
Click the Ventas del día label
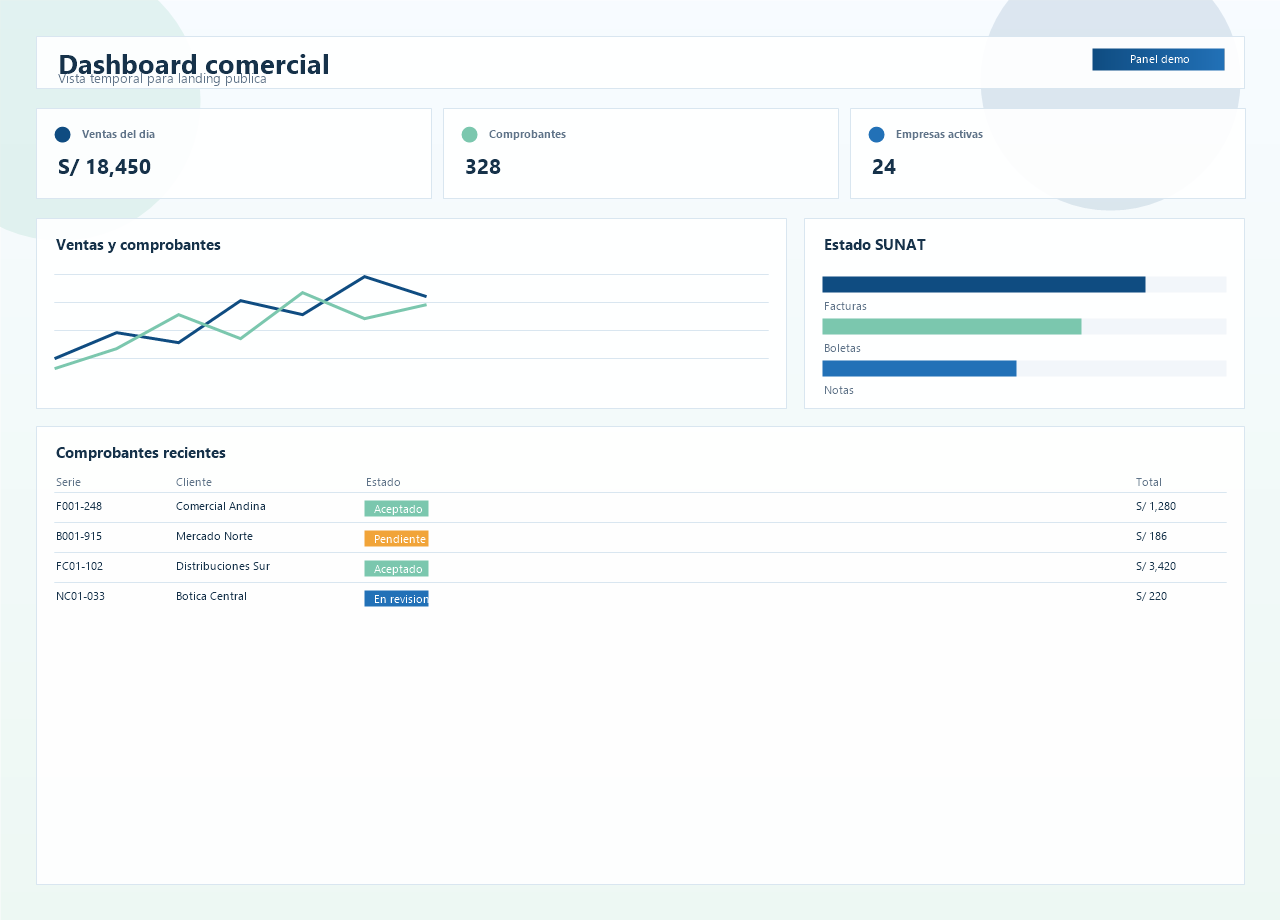point(118,134)
